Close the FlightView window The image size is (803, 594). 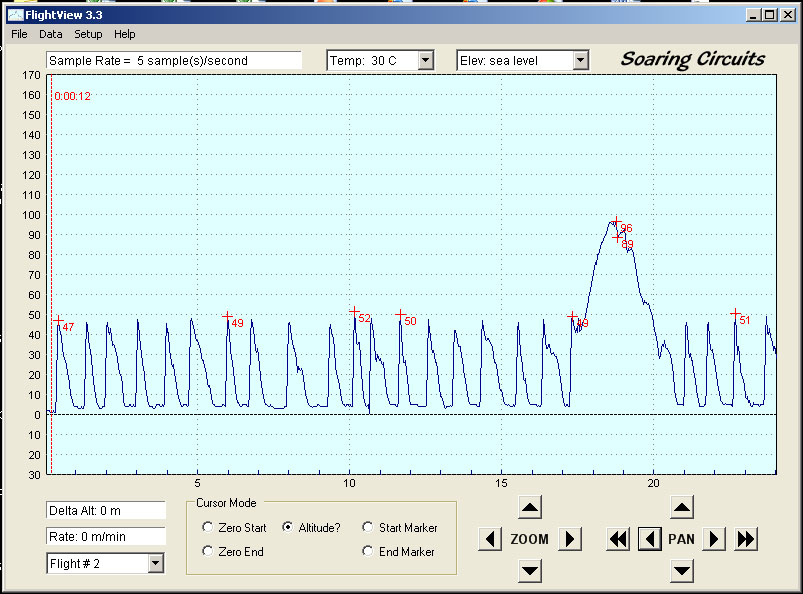tap(788, 15)
